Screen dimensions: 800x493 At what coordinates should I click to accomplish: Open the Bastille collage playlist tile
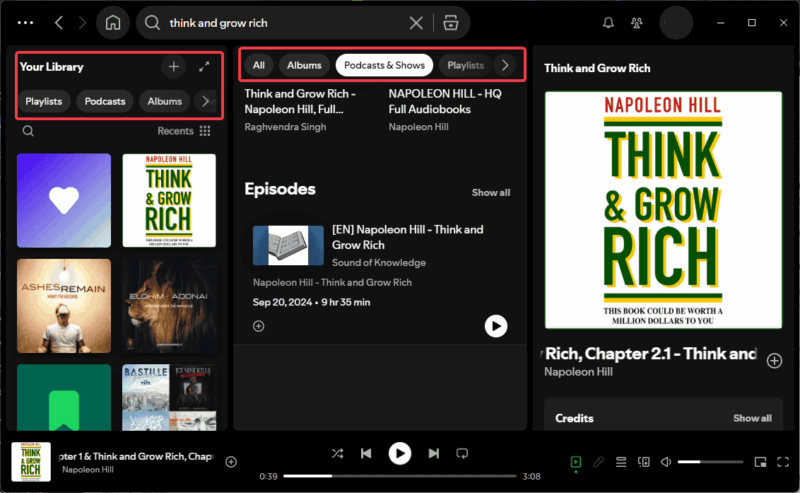(x=169, y=398)
